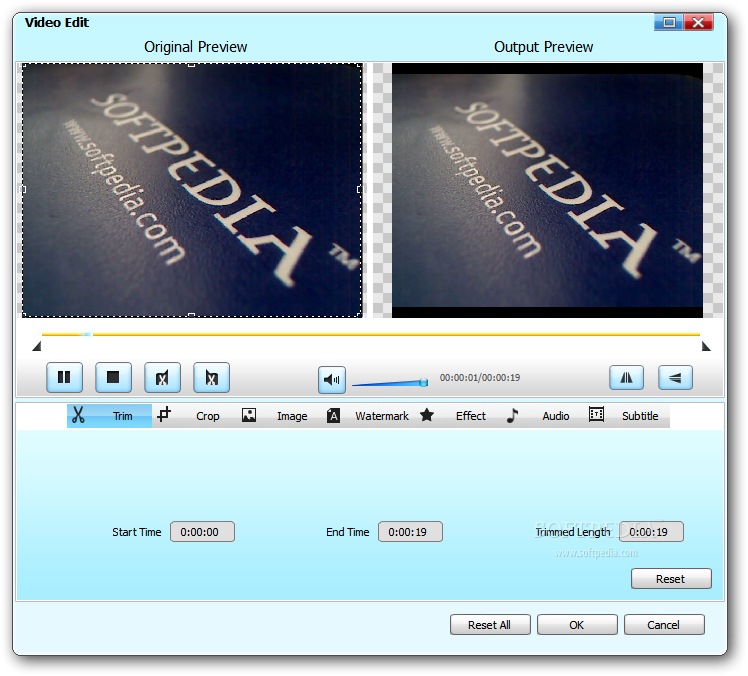748x676 pixels.
Task: Click the right-middle crop handle in Original Preview
Action: [360, 189]
